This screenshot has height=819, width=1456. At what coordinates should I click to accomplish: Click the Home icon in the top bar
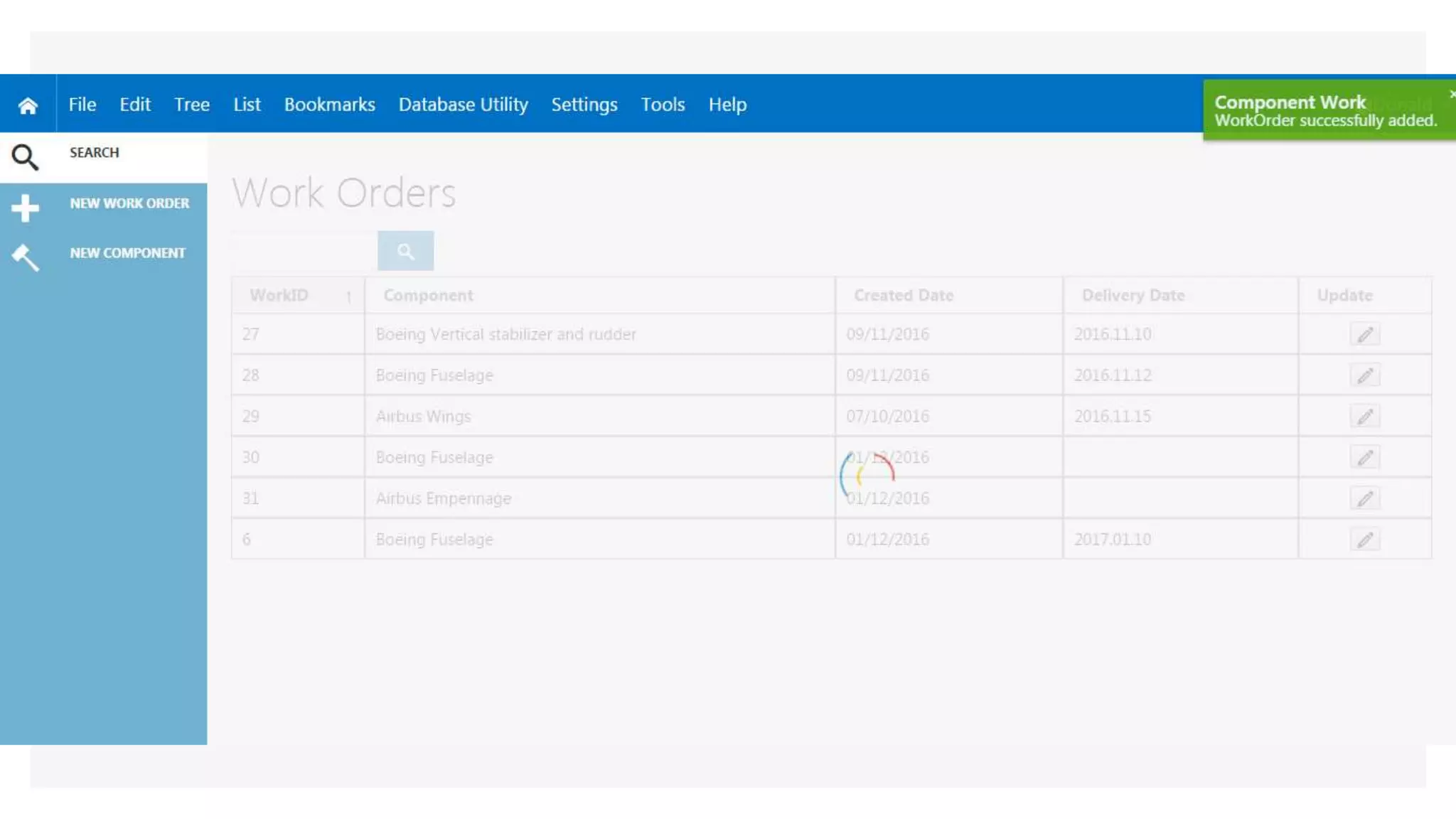[28, 105]
